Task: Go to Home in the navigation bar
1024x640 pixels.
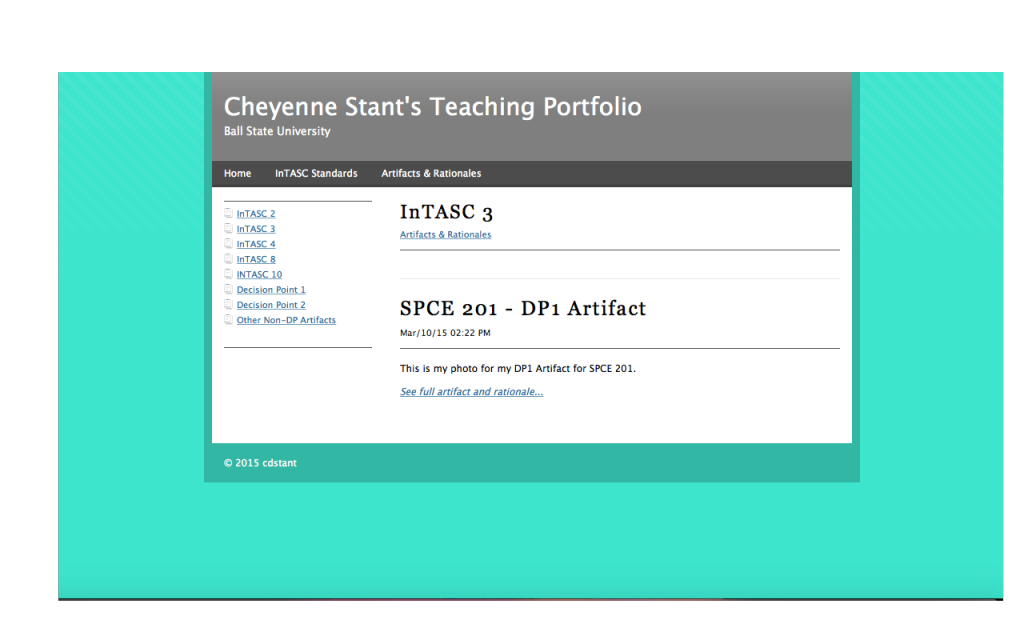Action: (x=237, y=173)
